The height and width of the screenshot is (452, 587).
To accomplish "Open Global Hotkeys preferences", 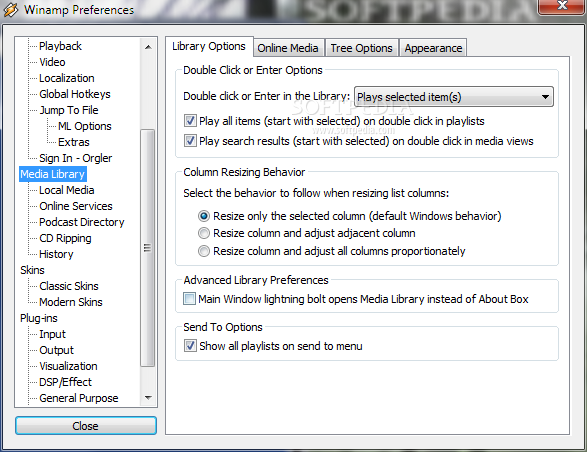I will click(x=75, y=94).
